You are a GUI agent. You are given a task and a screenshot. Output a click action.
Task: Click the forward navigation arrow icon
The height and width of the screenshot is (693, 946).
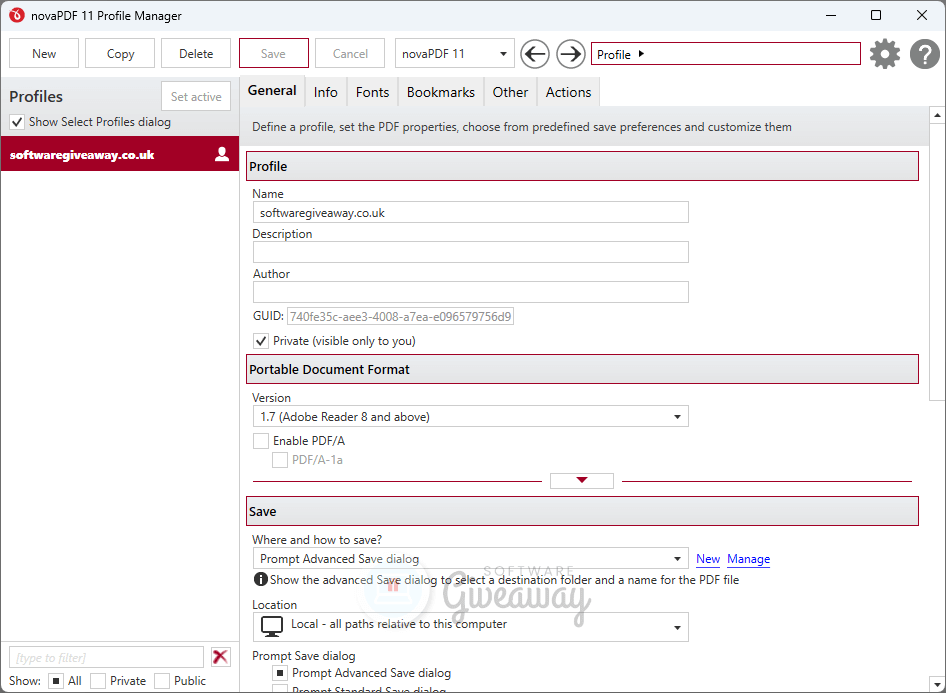click(x=571, y=54)
